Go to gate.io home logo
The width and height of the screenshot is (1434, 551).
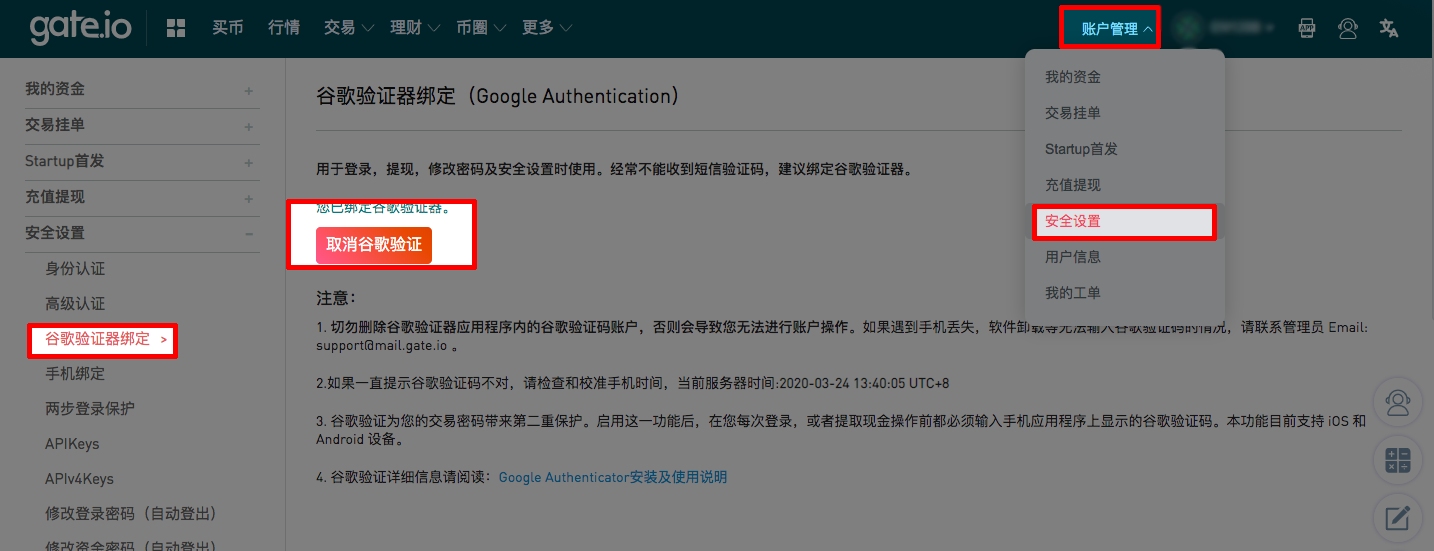[80, 27]
